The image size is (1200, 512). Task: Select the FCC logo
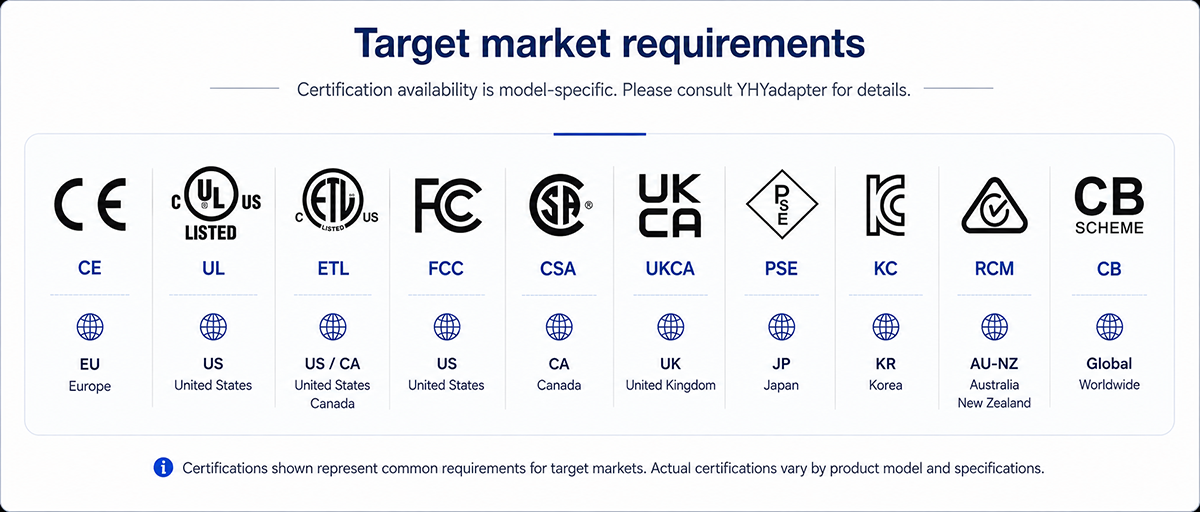coord(447,204)
